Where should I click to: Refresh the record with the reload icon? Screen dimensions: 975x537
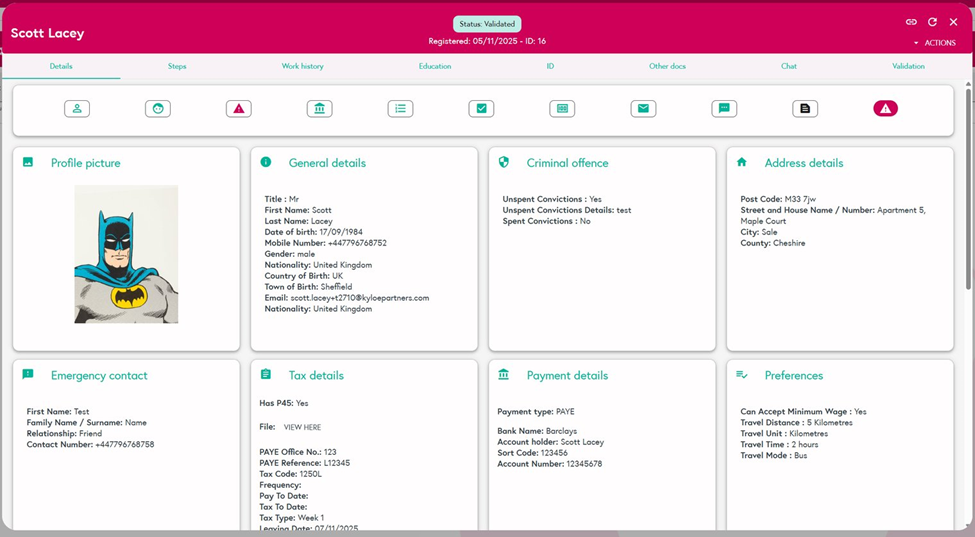point(932,22)
